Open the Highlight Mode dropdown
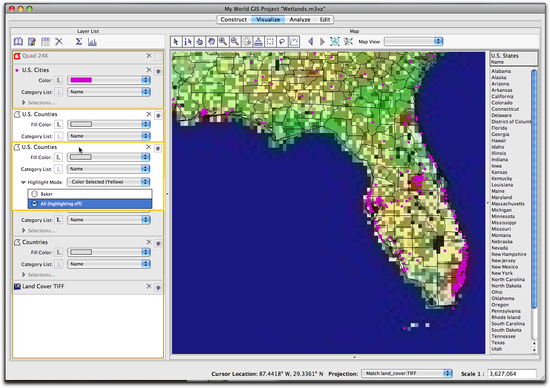The width and height of the screenshot is (550, 388). coord(109,182)
